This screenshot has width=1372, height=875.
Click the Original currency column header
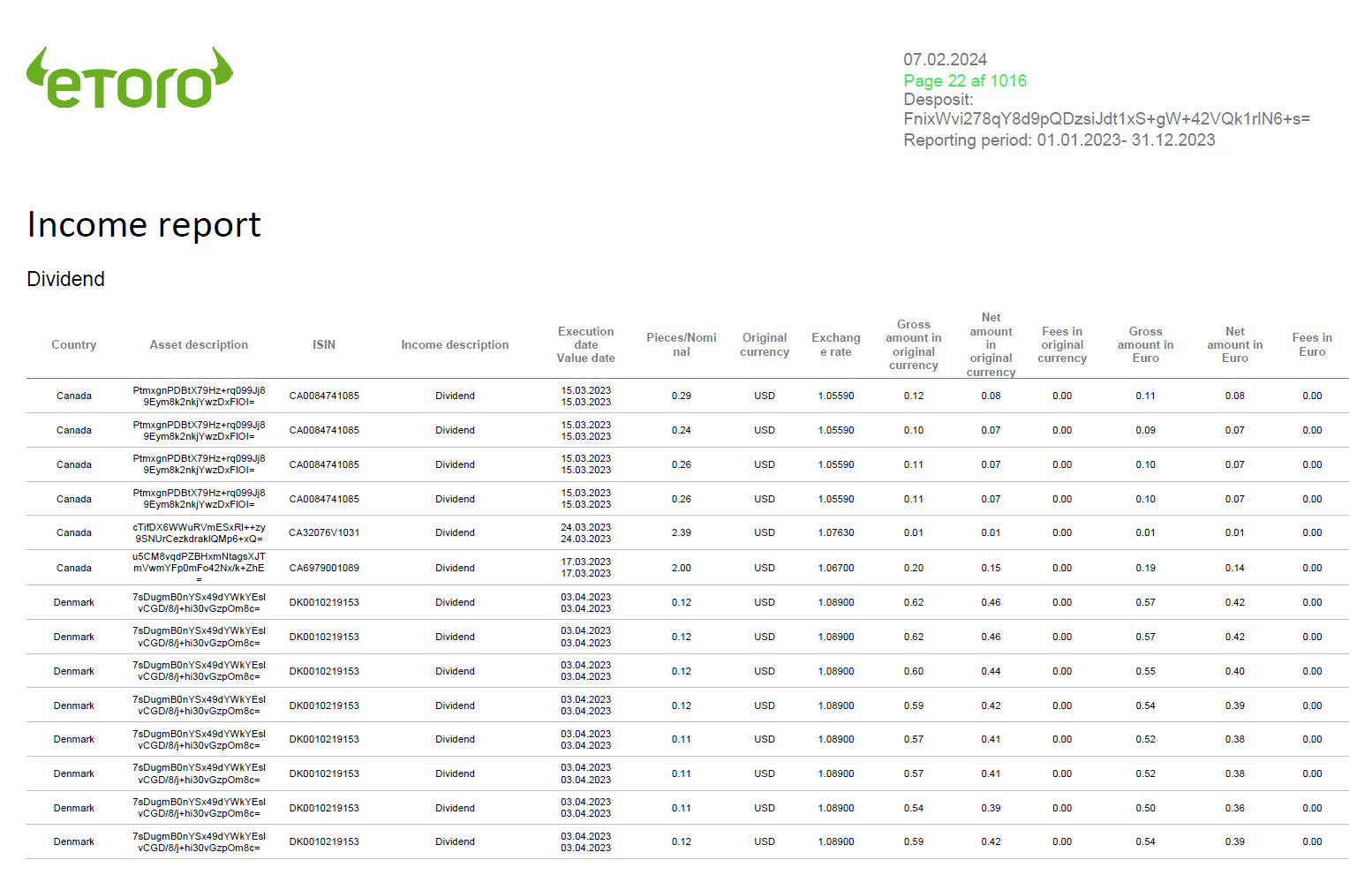pyautogui.click(x=765, y=344)
